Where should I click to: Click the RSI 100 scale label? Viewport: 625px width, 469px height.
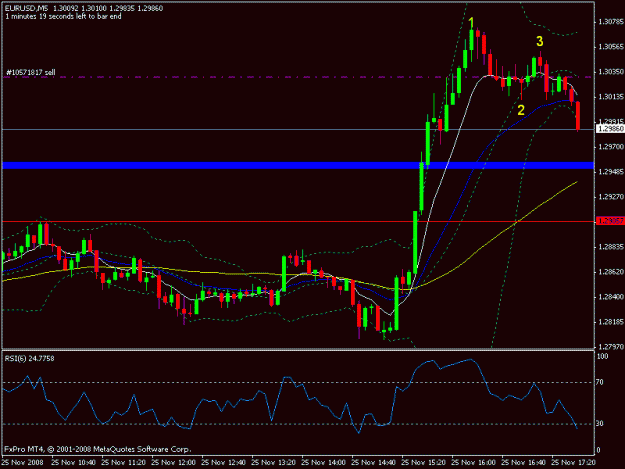click(x=602, y=357)
